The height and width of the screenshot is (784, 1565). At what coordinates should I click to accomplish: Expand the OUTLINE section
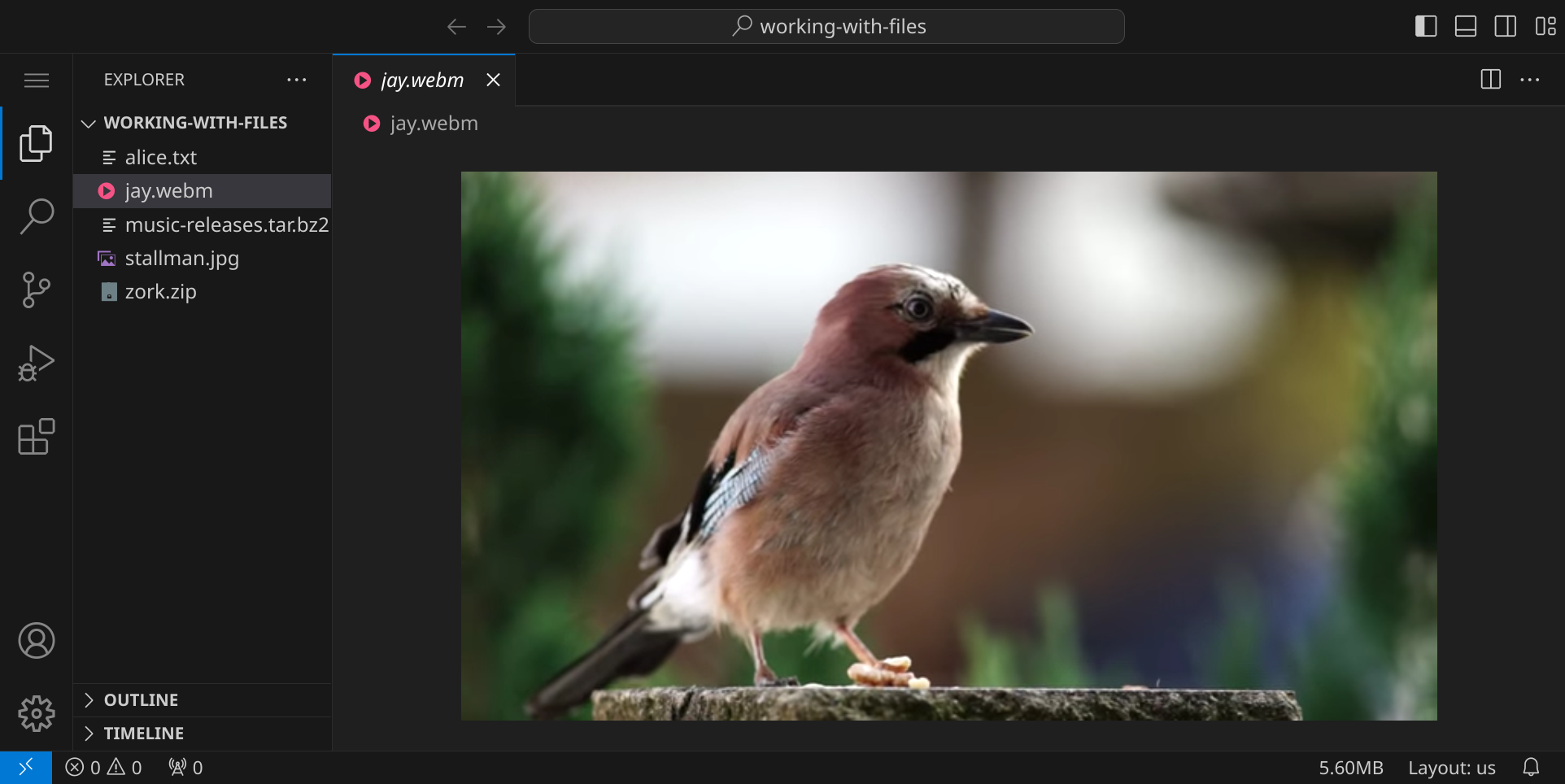point(141,700)
